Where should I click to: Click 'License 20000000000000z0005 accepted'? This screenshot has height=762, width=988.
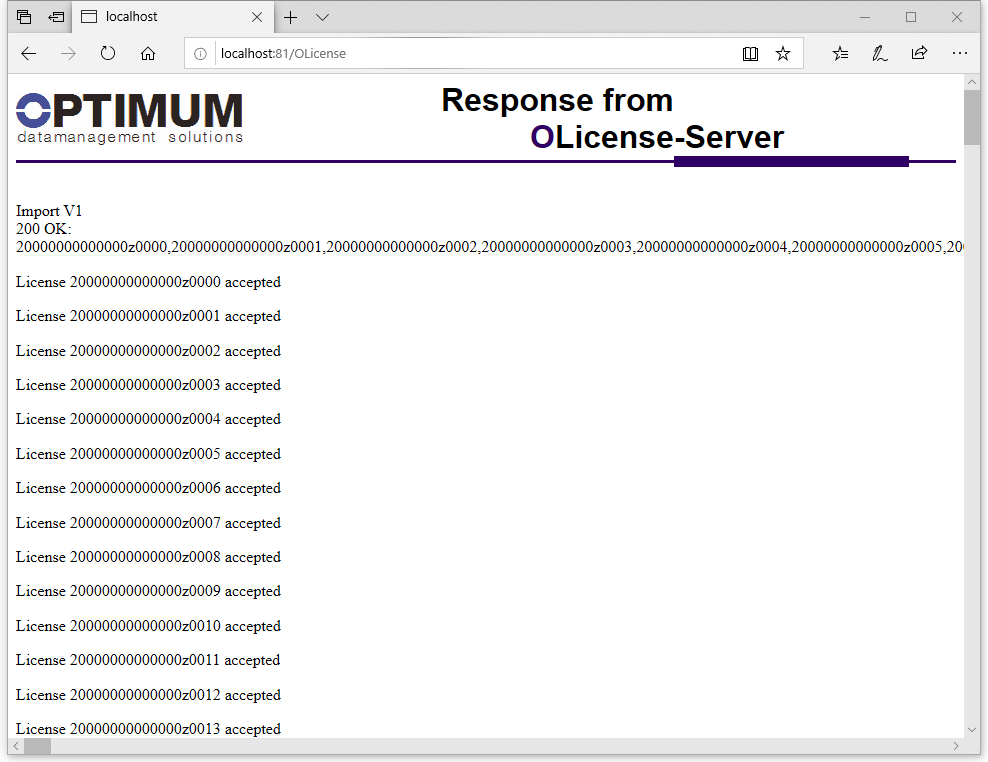pos(148,454)
